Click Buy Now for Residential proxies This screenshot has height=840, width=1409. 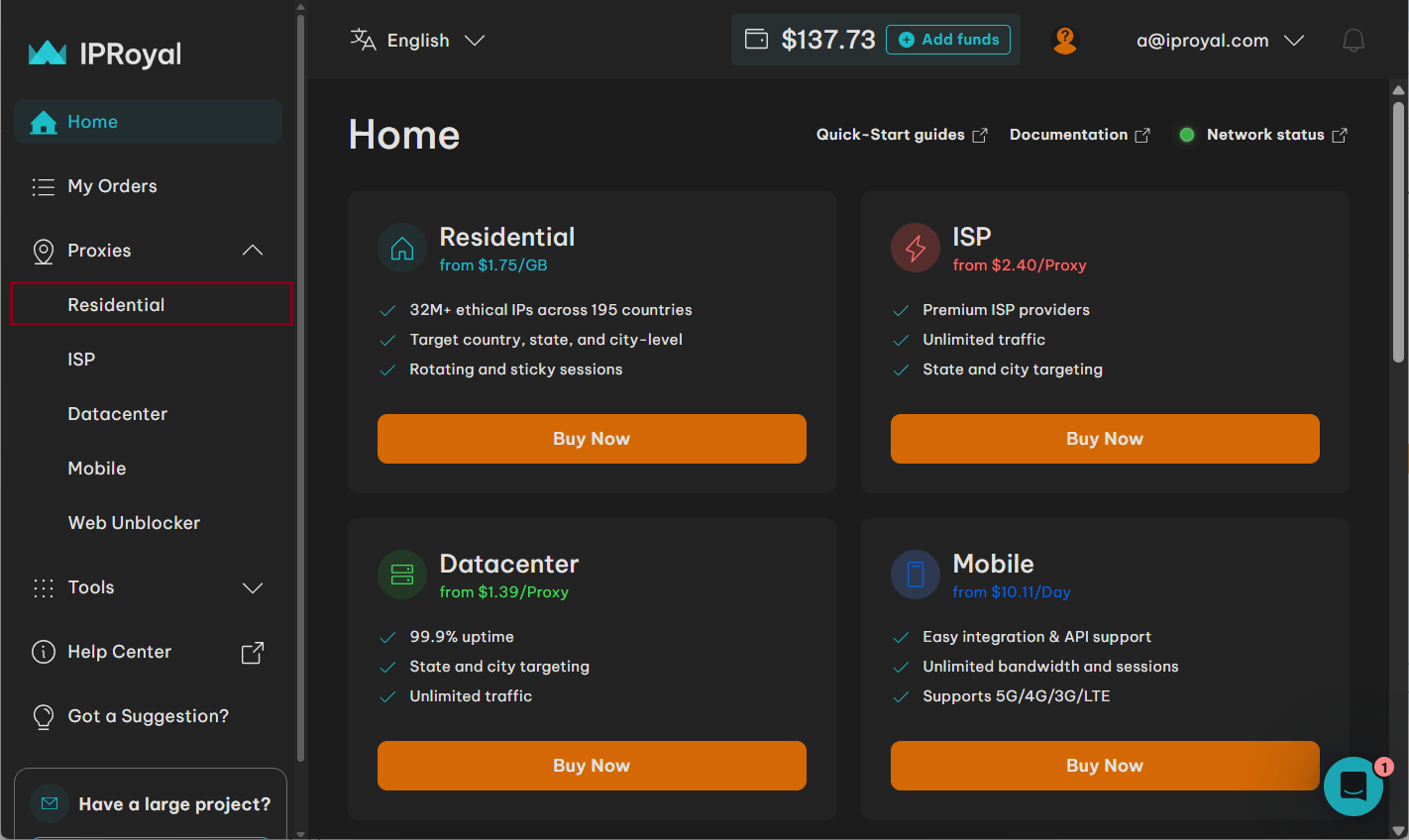coord(592,439)
